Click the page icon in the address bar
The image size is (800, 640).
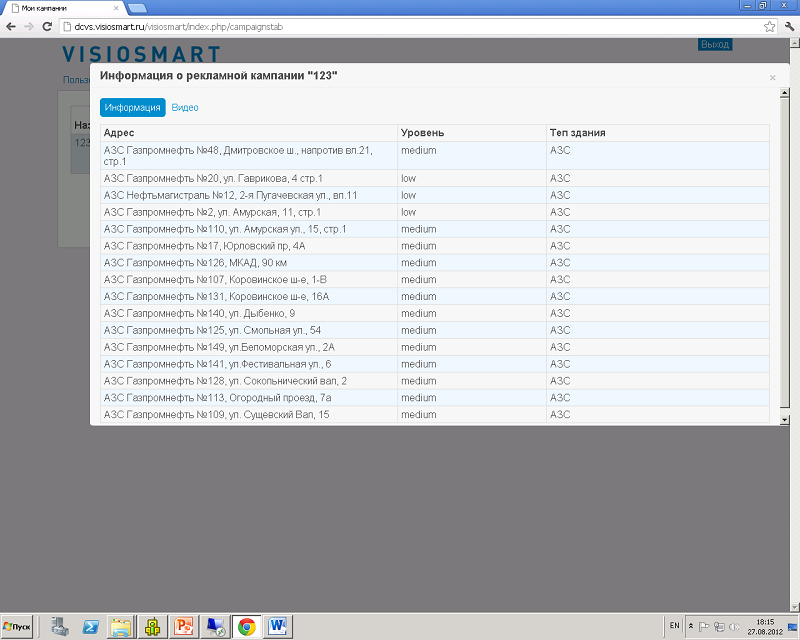[67, 27]
